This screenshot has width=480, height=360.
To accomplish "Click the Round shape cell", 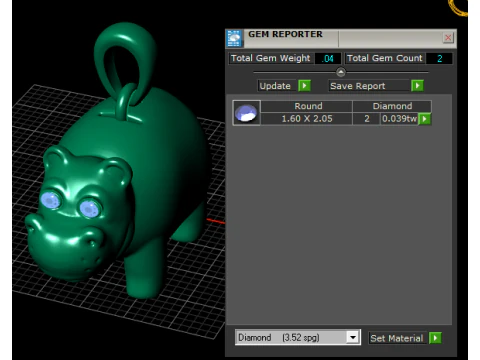I will click(x=307, y=106).
